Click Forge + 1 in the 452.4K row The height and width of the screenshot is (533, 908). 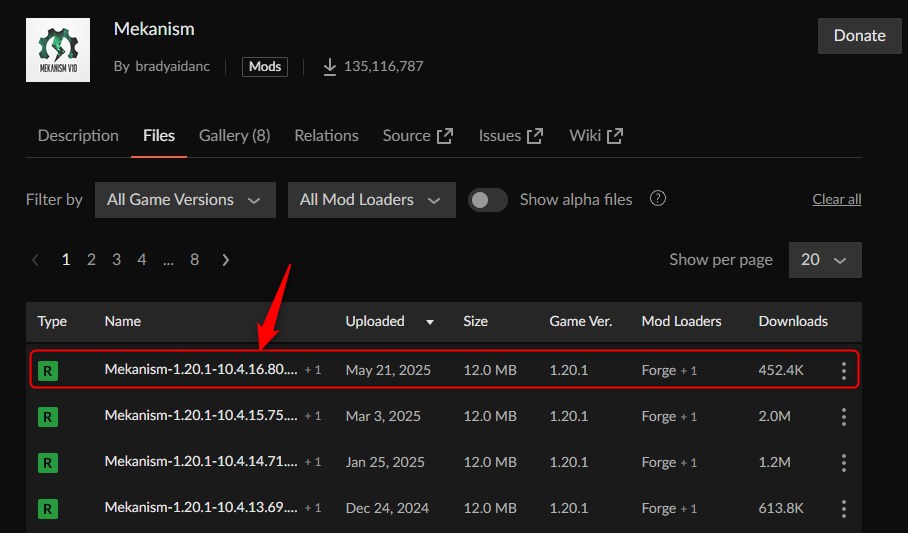(x=669, y=371)
